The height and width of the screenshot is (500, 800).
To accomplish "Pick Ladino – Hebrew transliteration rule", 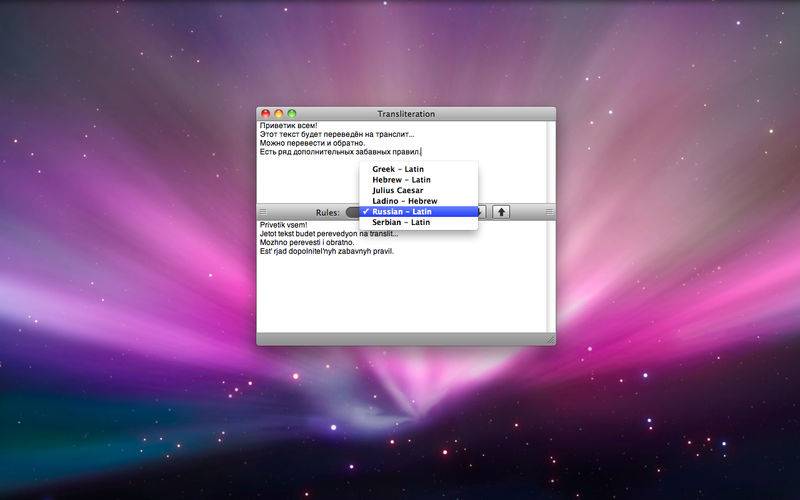I will point(418,201).
